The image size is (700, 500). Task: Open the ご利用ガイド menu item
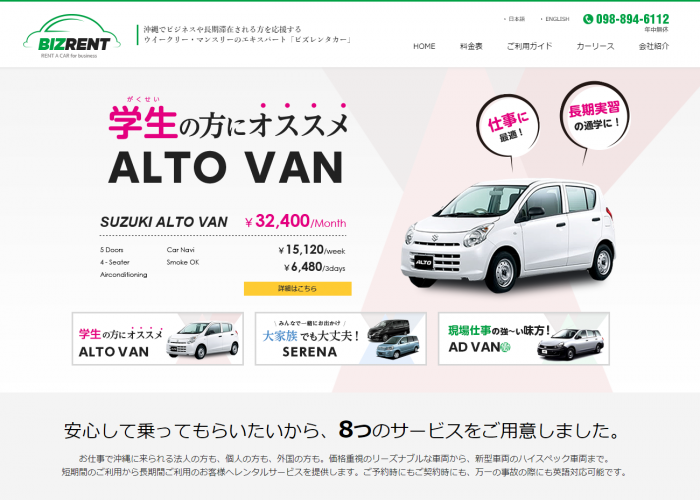[x=529, y=46]
